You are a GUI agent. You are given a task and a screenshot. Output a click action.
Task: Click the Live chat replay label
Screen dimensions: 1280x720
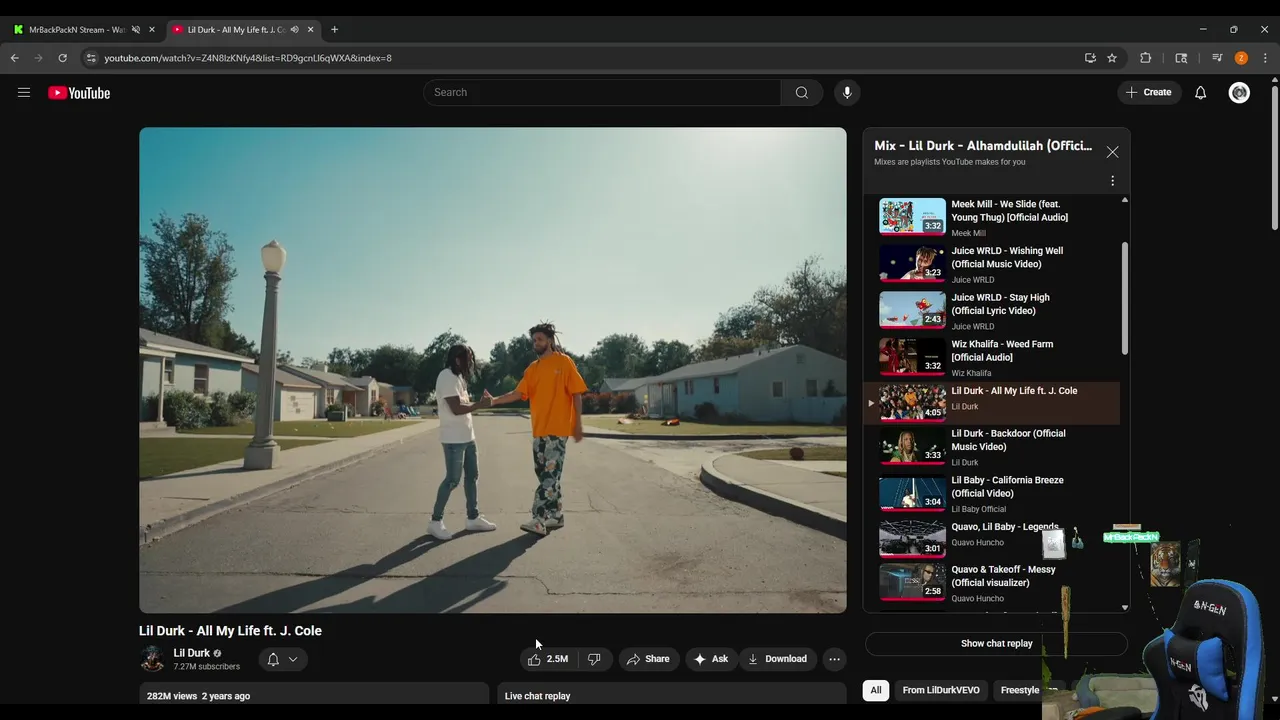538,696
